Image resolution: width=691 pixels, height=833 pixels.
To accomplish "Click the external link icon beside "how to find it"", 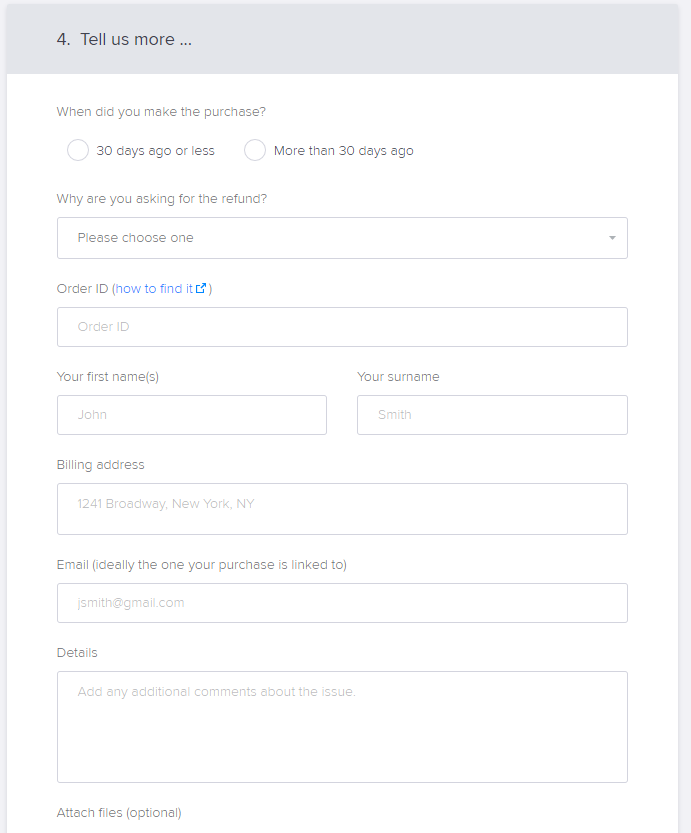I will tap(201, 288).
